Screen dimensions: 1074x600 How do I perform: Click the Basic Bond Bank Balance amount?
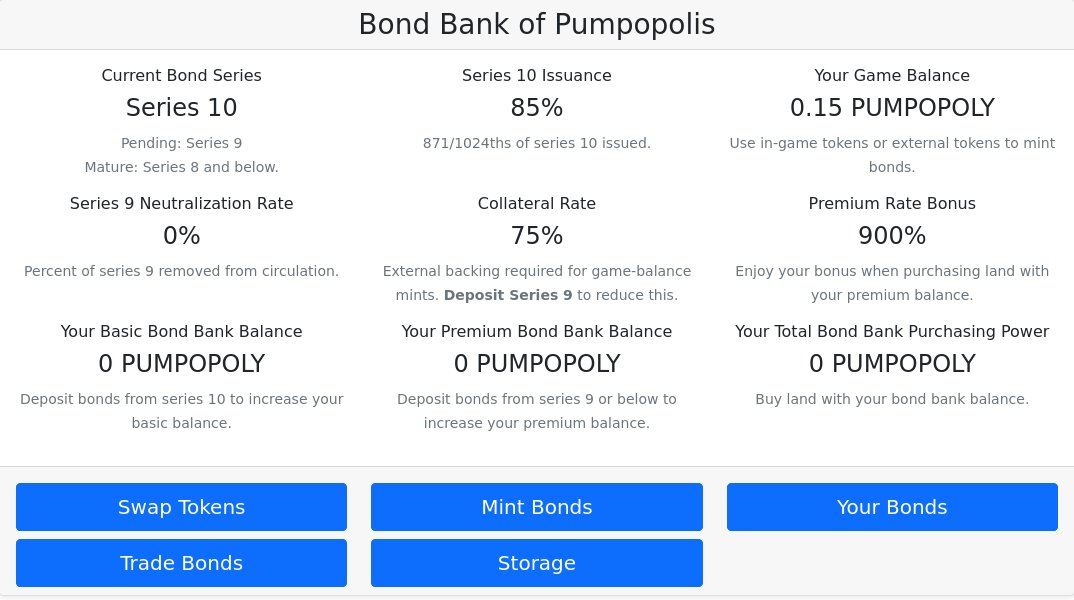182,364
